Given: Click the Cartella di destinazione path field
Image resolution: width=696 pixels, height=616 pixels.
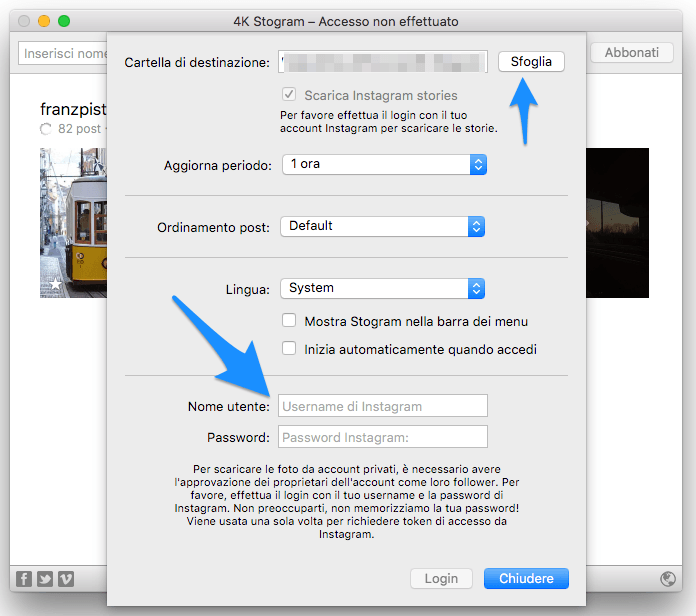Looking at the screenshot, I should pyautogui.click(x=383, y=62).
